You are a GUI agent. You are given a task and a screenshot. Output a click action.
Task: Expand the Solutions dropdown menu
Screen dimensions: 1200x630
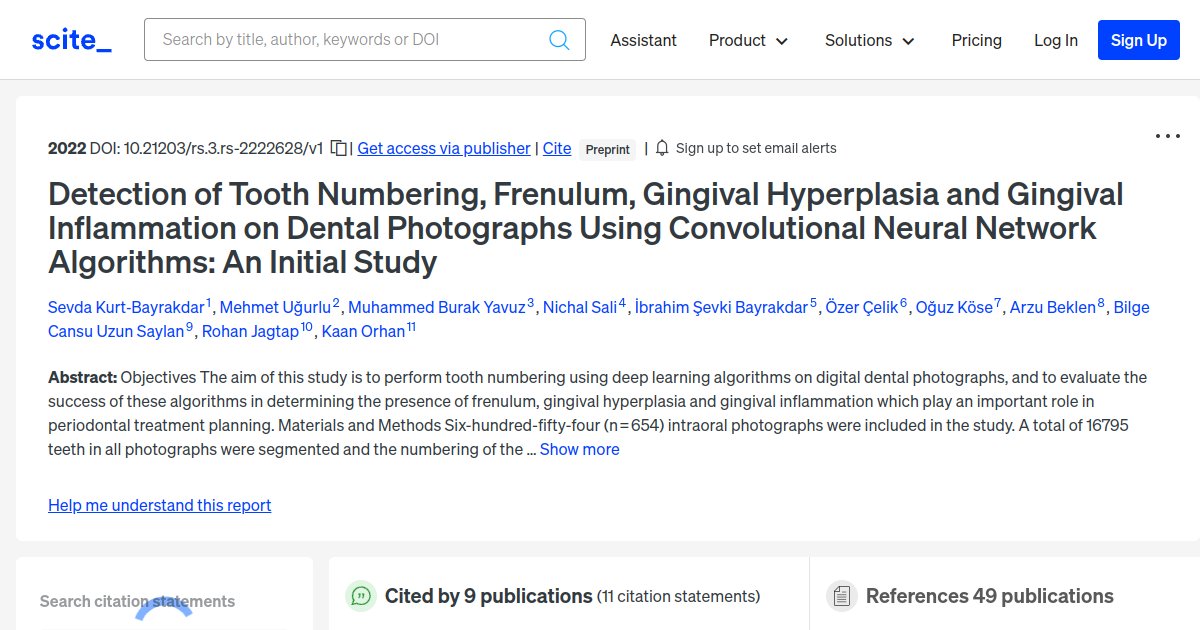869,40
